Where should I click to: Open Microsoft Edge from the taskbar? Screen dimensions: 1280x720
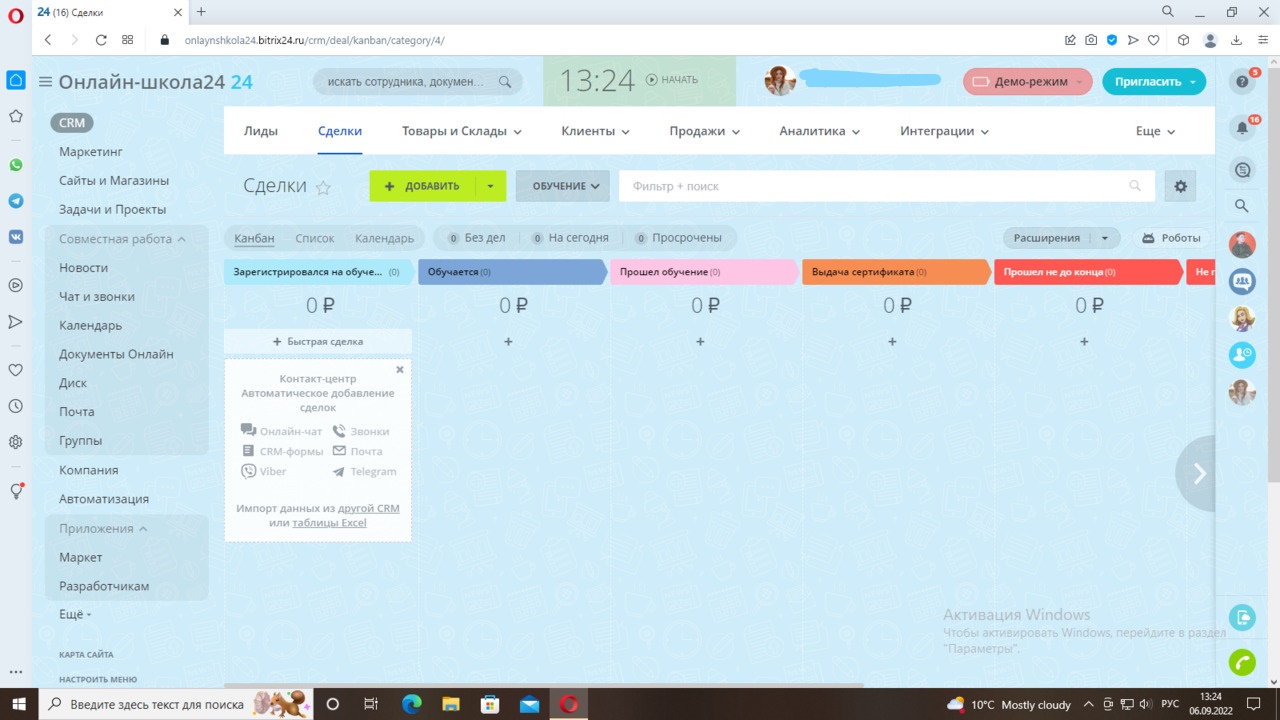411,704
